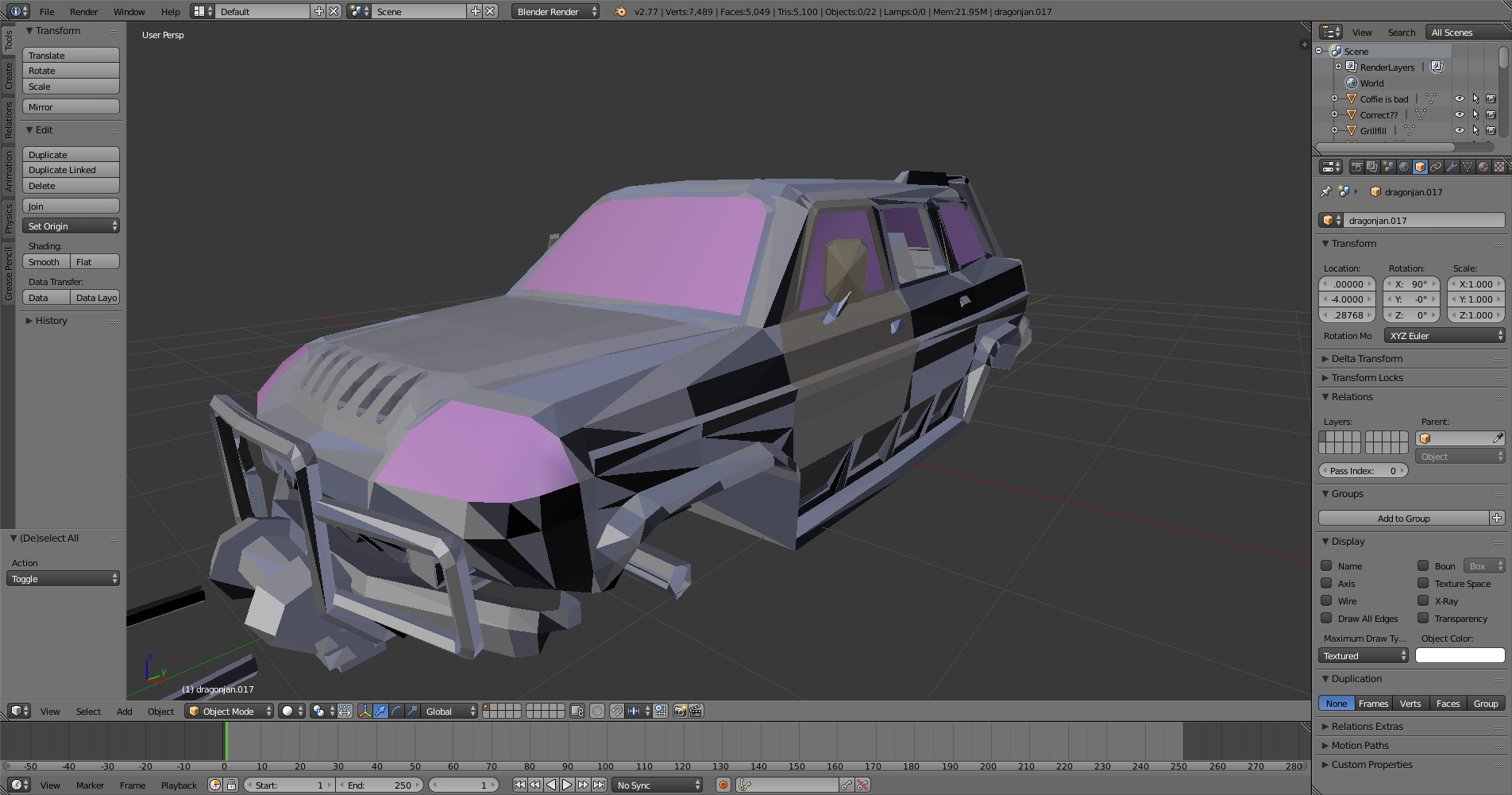
Task: Enable the Wire display checkbox
Action: [x=1326, y=601]
